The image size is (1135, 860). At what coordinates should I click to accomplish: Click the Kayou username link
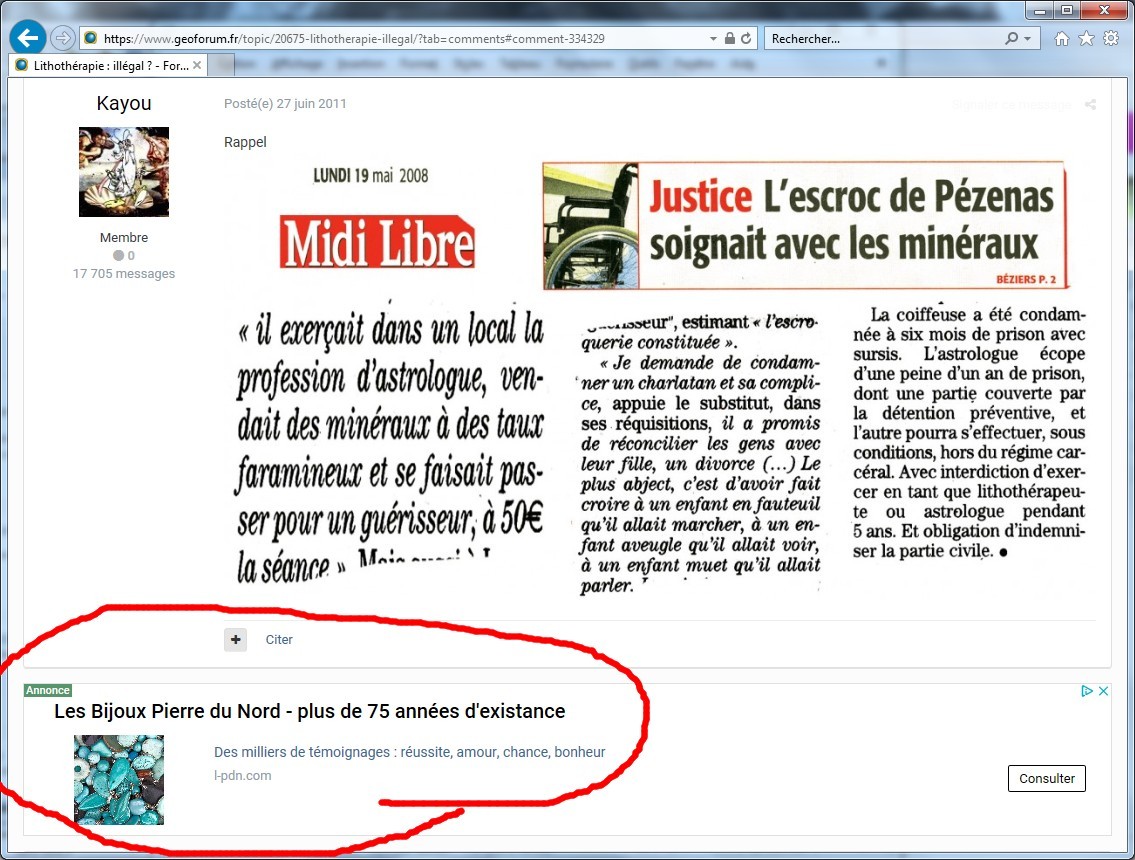[x=124, y=104]
